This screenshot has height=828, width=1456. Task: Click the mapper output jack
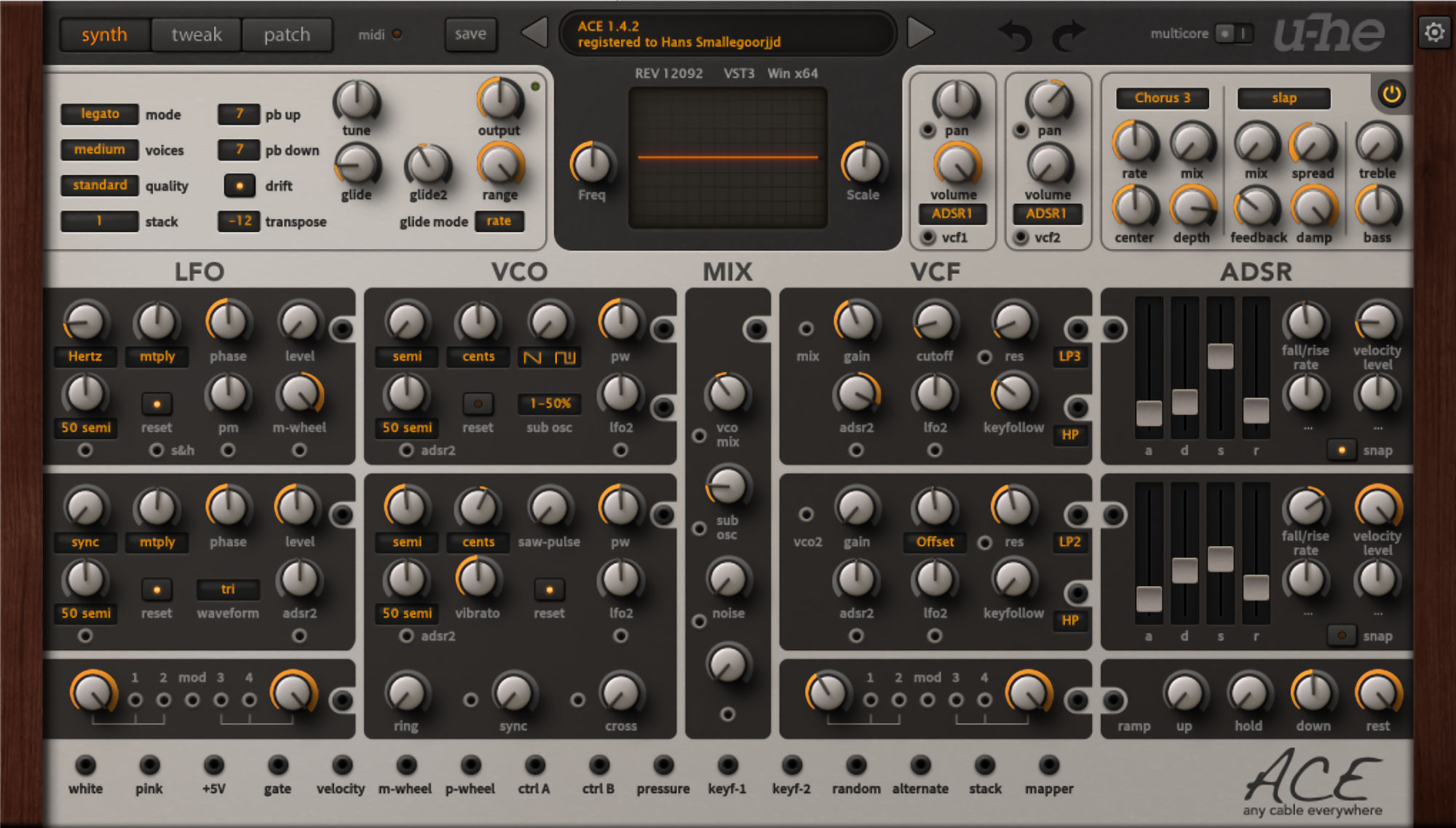(1048, 765)
